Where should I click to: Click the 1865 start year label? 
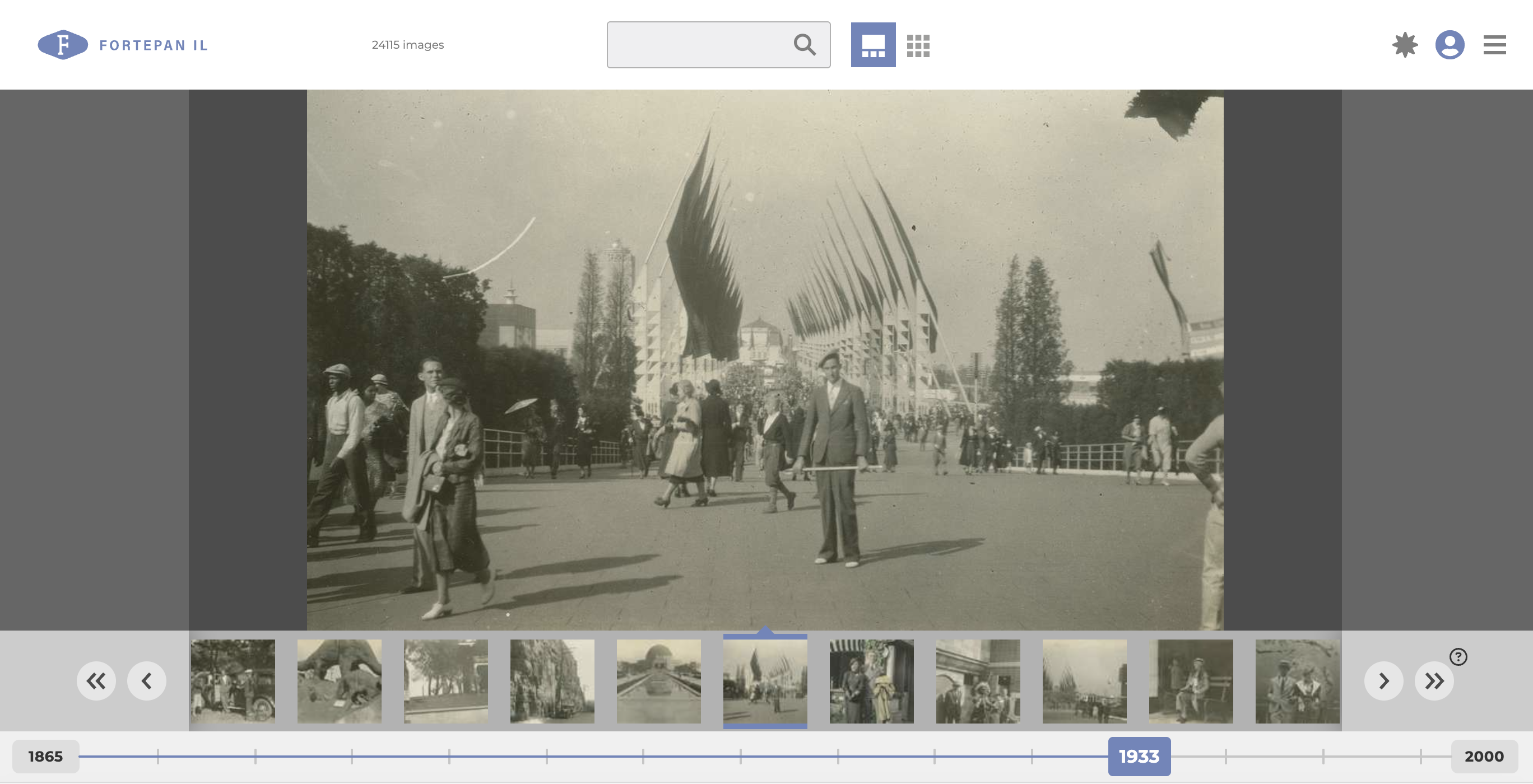coord(46,756)
